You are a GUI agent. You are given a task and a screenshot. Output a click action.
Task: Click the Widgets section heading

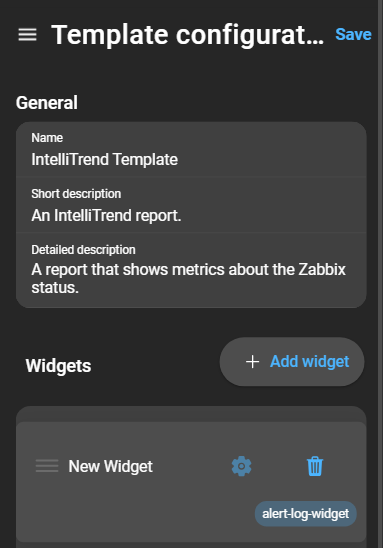[58, 366]
